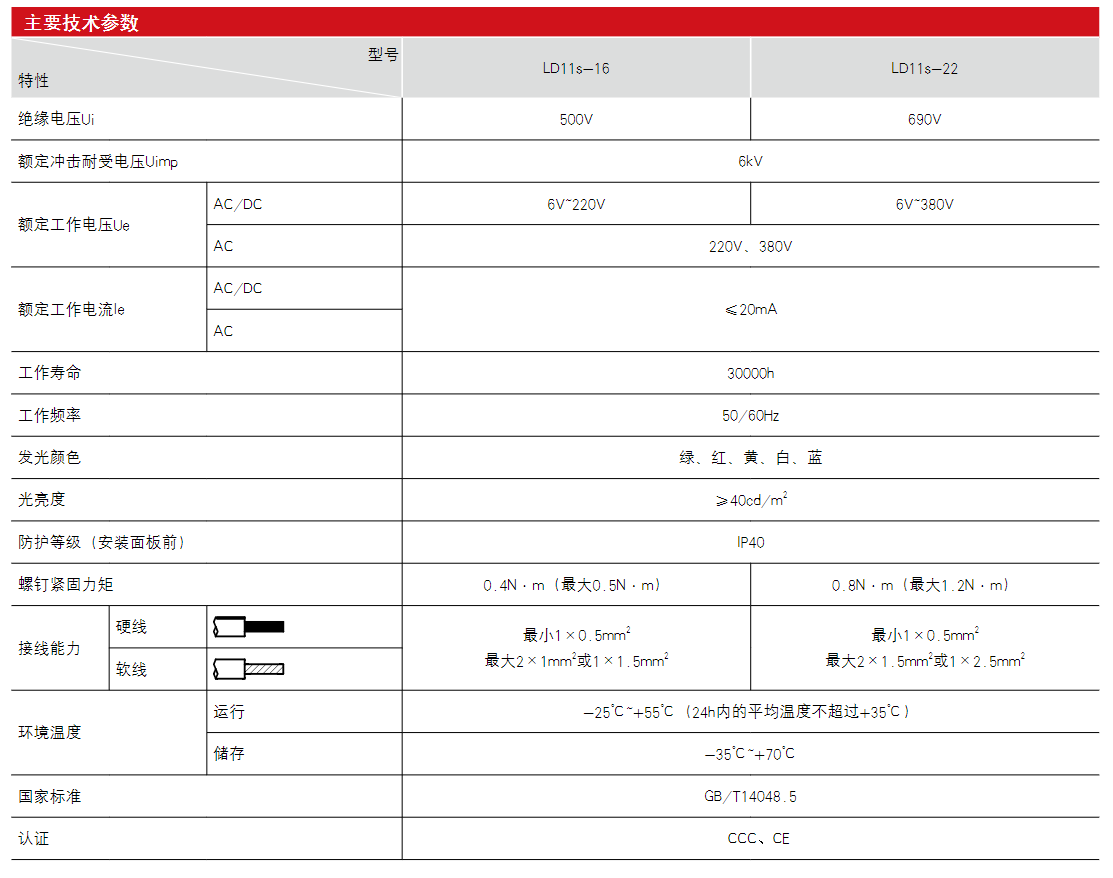1113x878 pixels.
Task: Click the IP40 protection grade value
Action: (x=750, y=542)
